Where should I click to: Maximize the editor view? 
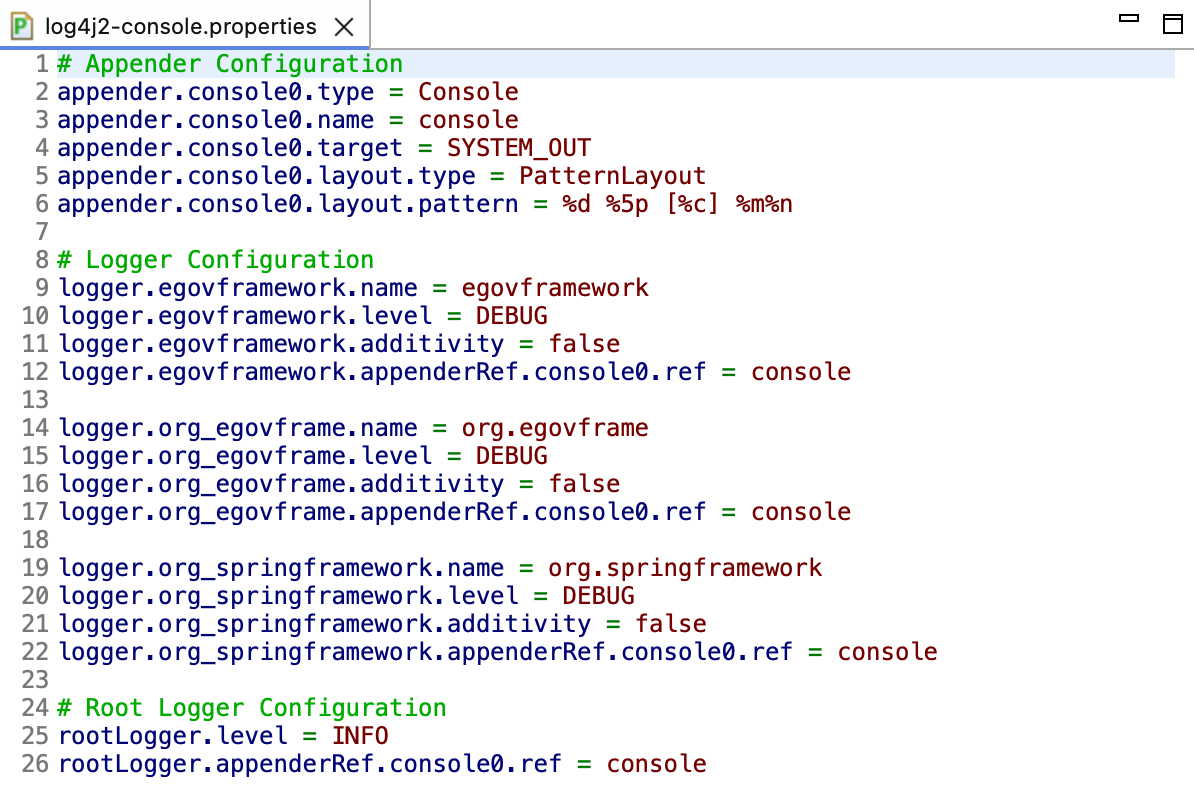point(1172,23)
